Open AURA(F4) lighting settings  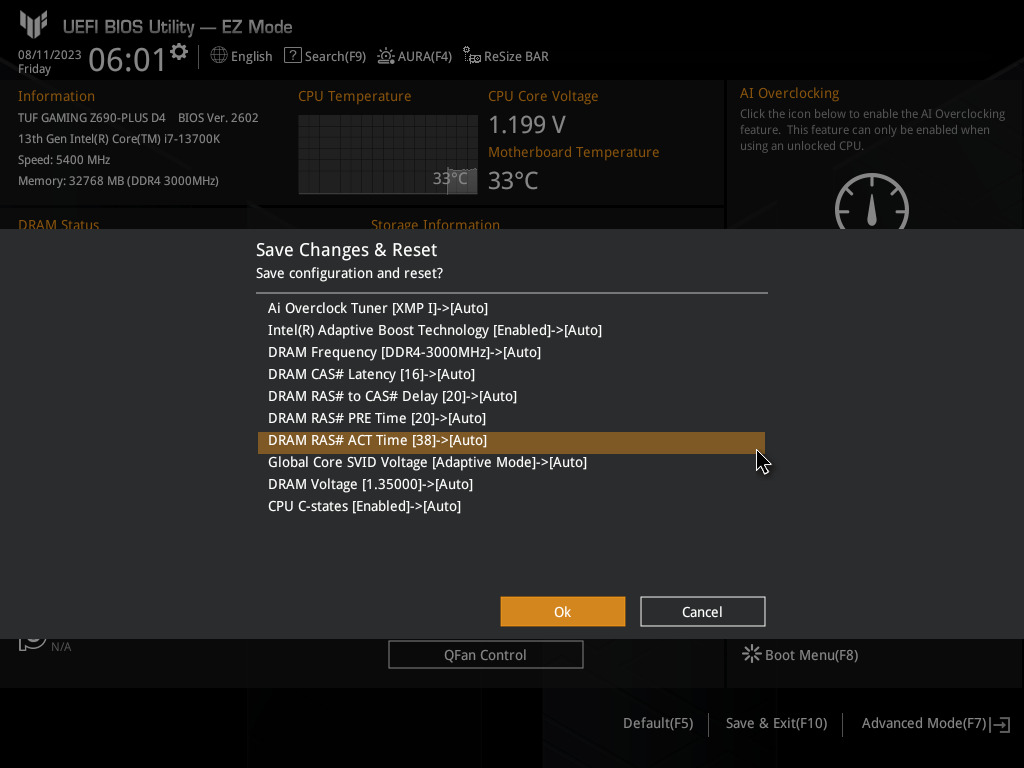[x=415, y=56]
